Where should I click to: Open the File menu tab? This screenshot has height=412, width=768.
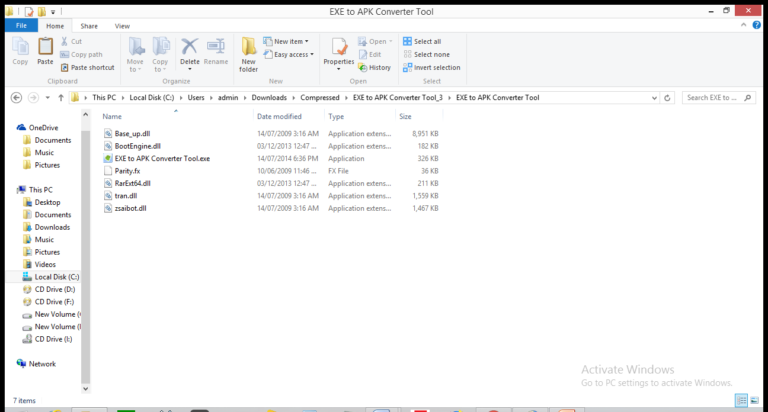click(x=21, y=26)
